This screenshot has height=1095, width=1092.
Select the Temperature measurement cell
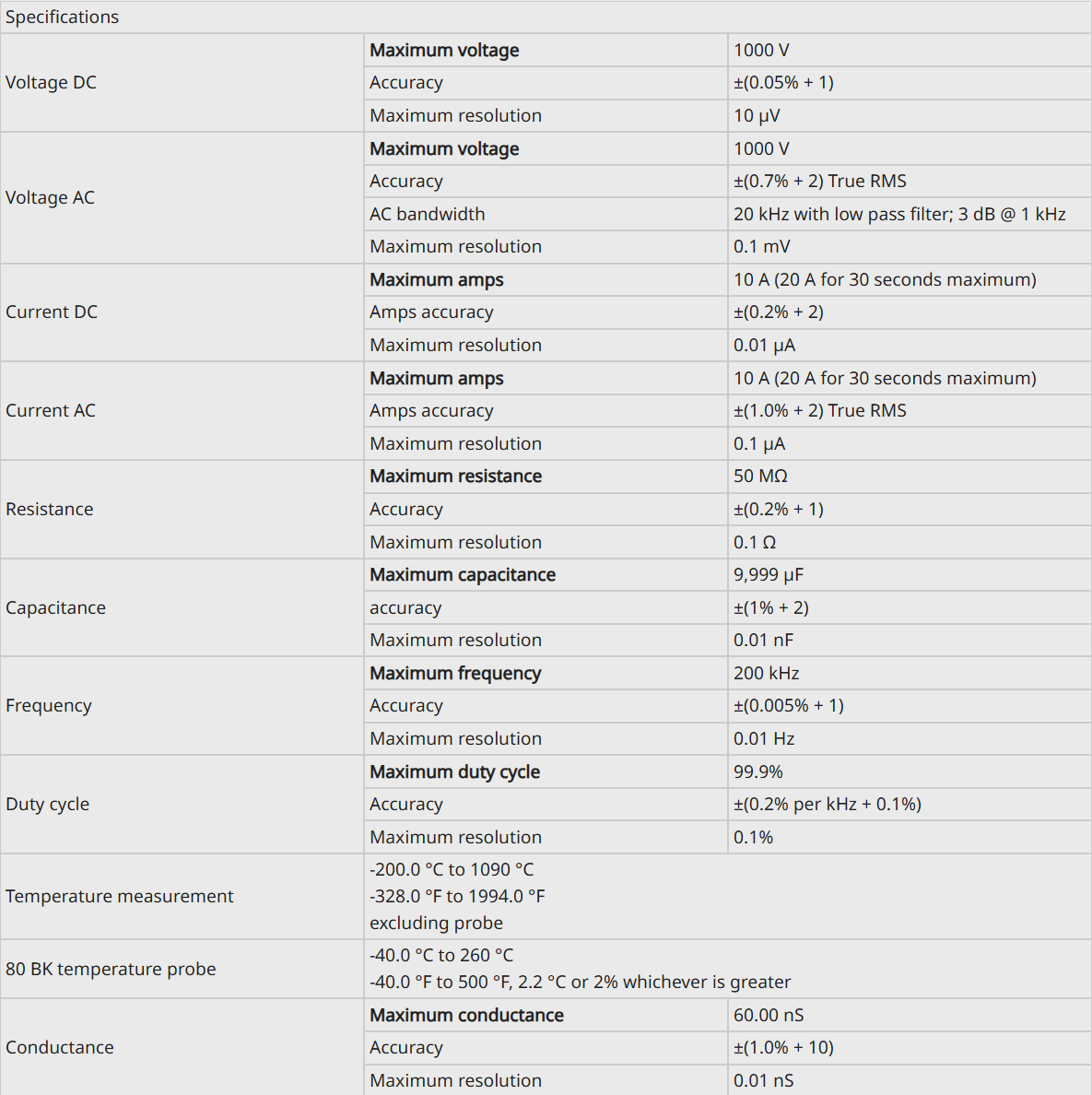182,896
